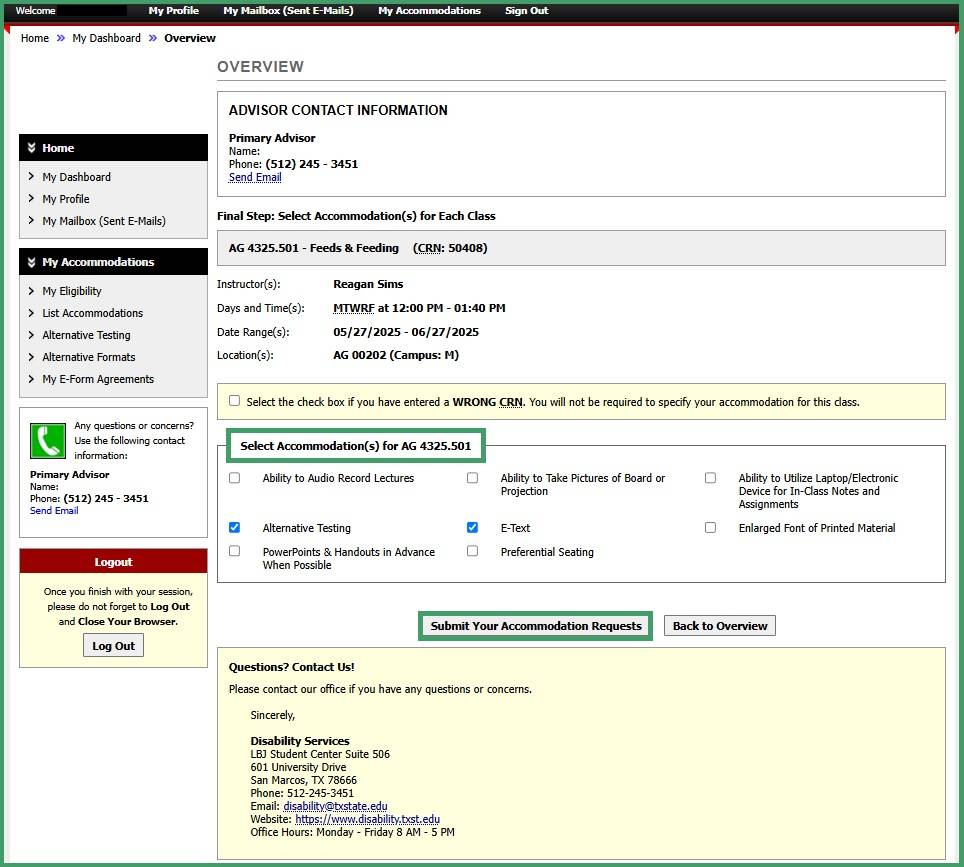Click the AG 4325.501 - Feeds & Feeding heading
Image resolution: width=964 pixels, height=867 pixels.
pyautogui.click(x=314, y=248)
